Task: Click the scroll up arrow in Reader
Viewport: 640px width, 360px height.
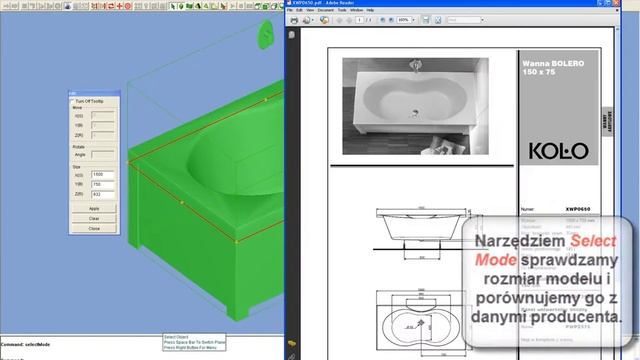Action: [617, 29]
